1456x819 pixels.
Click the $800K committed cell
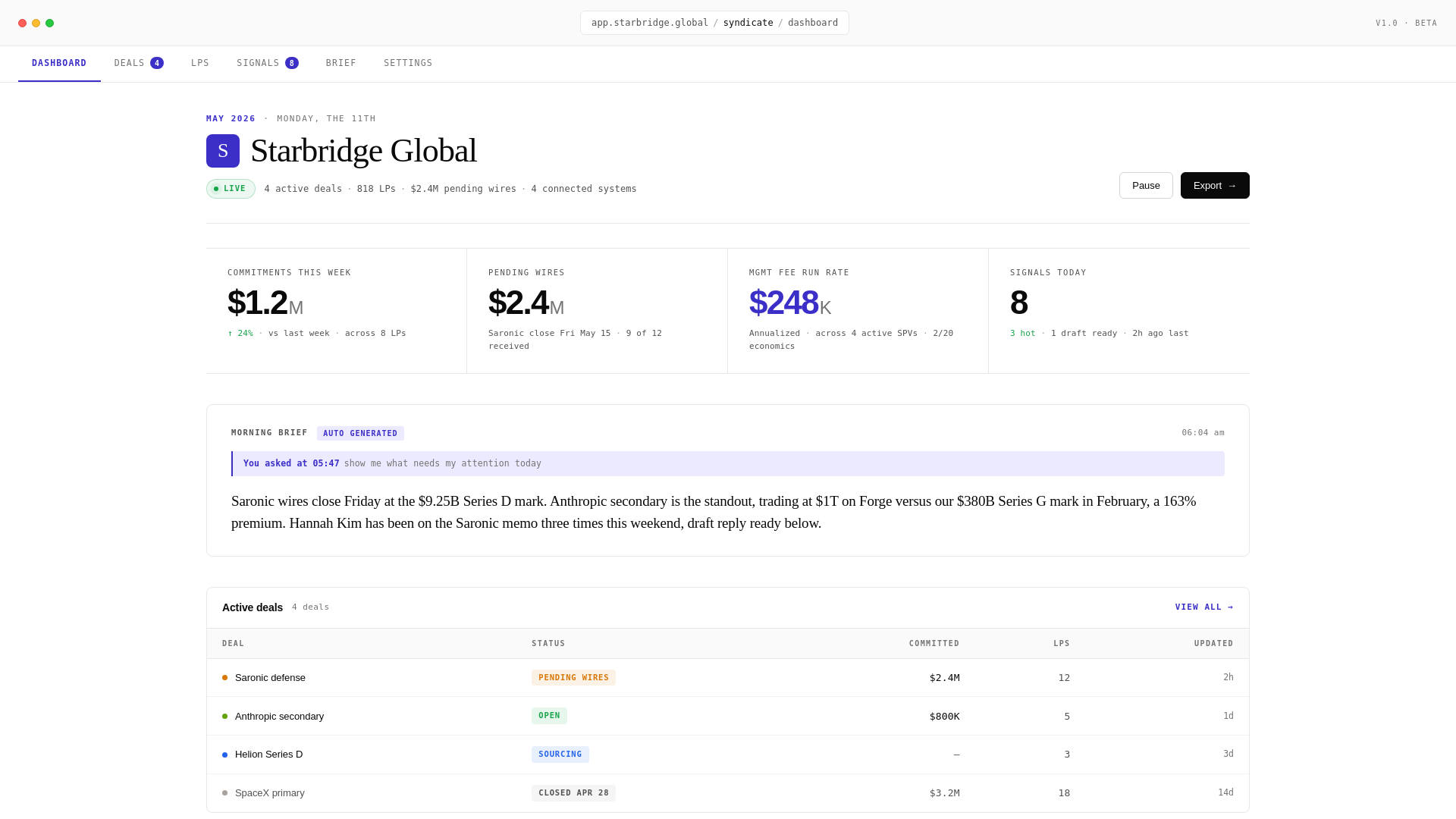point(944,717)
